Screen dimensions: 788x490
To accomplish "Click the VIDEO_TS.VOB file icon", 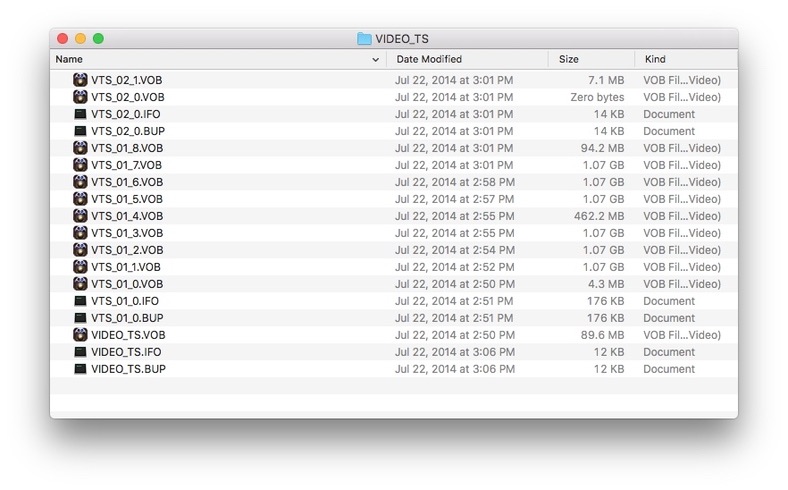I will click(80, 335).
